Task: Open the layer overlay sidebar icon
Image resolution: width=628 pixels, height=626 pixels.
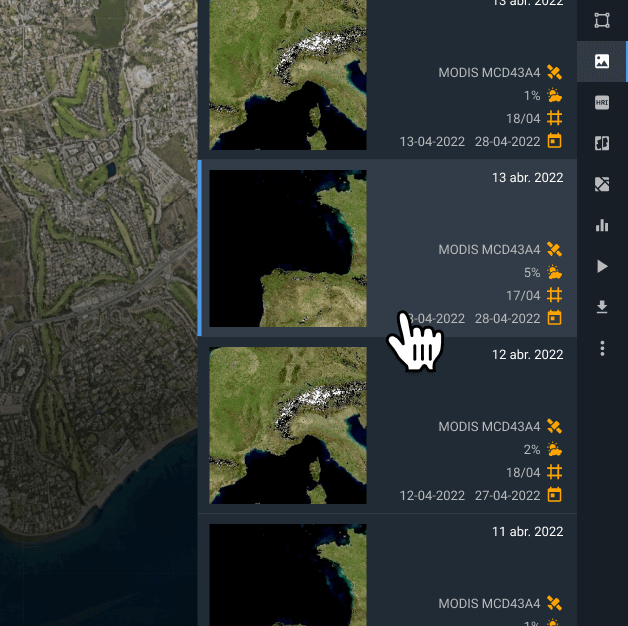Action: tap(602, 184)
